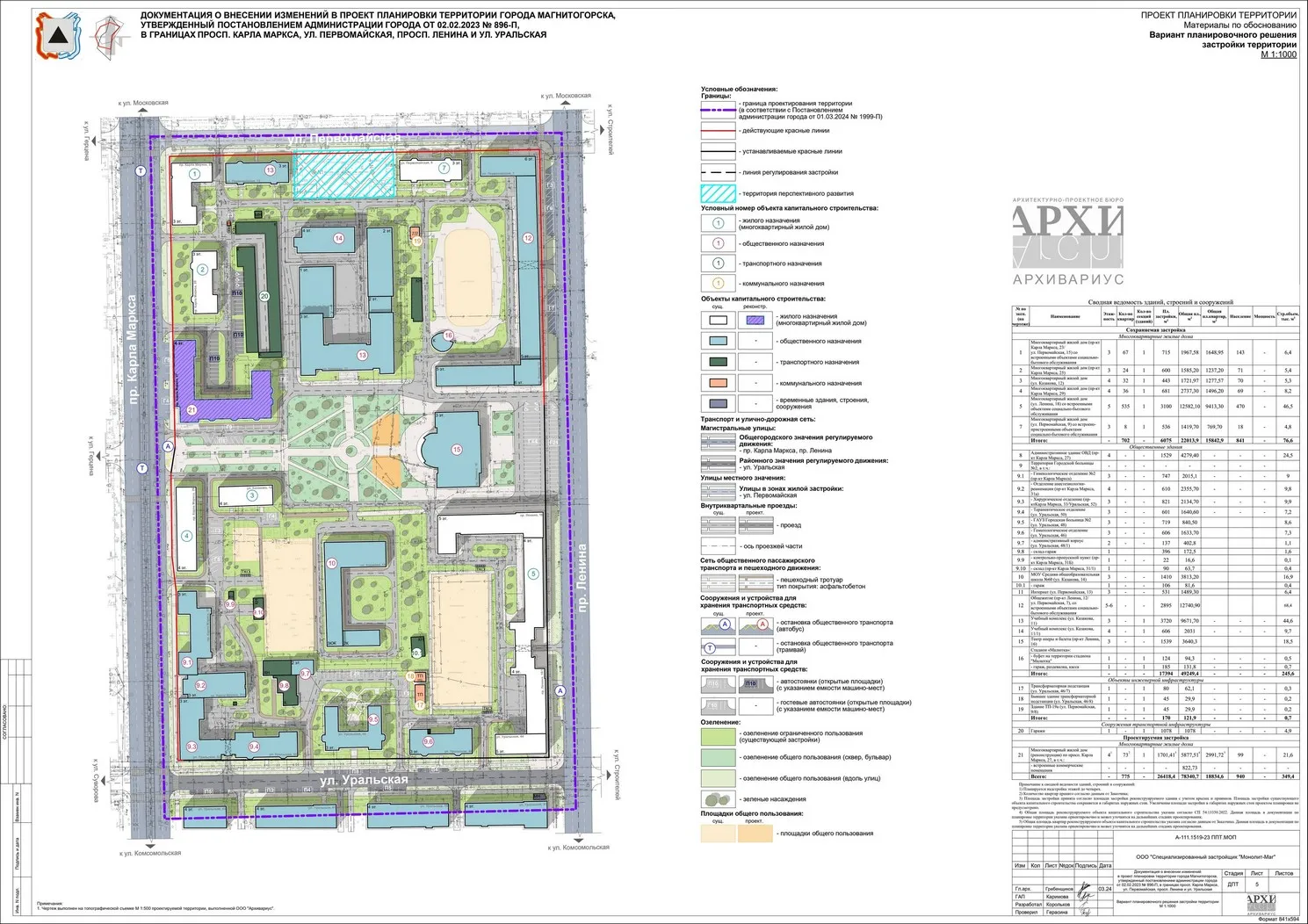Pick the cyan hatched legend swatch
This screenshot has width=1308, height=924.
click(x=718, y=193)
